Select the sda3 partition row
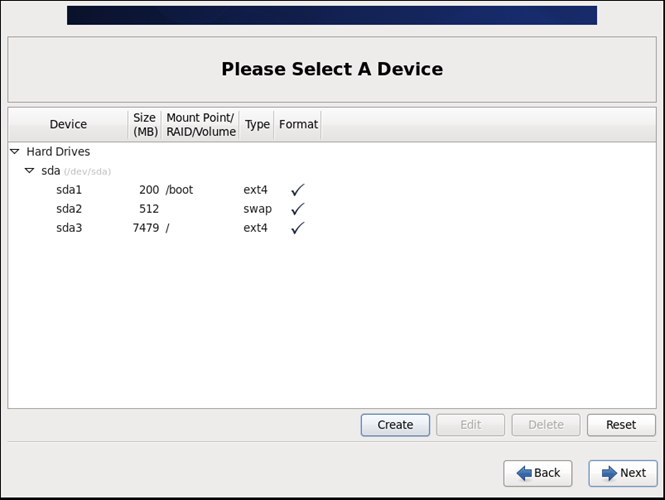The width and height of the screenshot is (665, 500). tap(332, 228)
